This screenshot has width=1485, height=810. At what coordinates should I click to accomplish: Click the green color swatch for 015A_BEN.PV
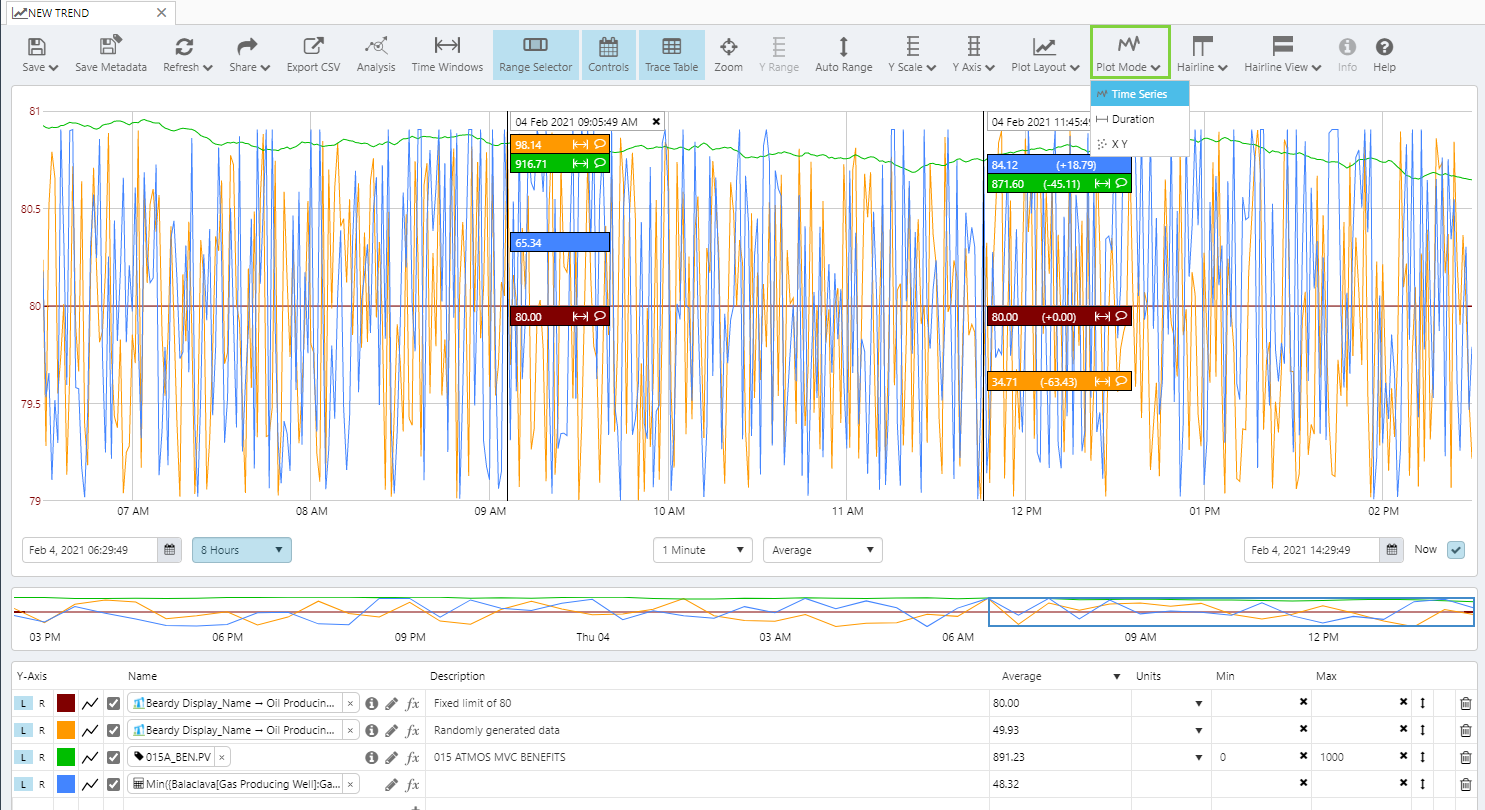pos(67,757)
